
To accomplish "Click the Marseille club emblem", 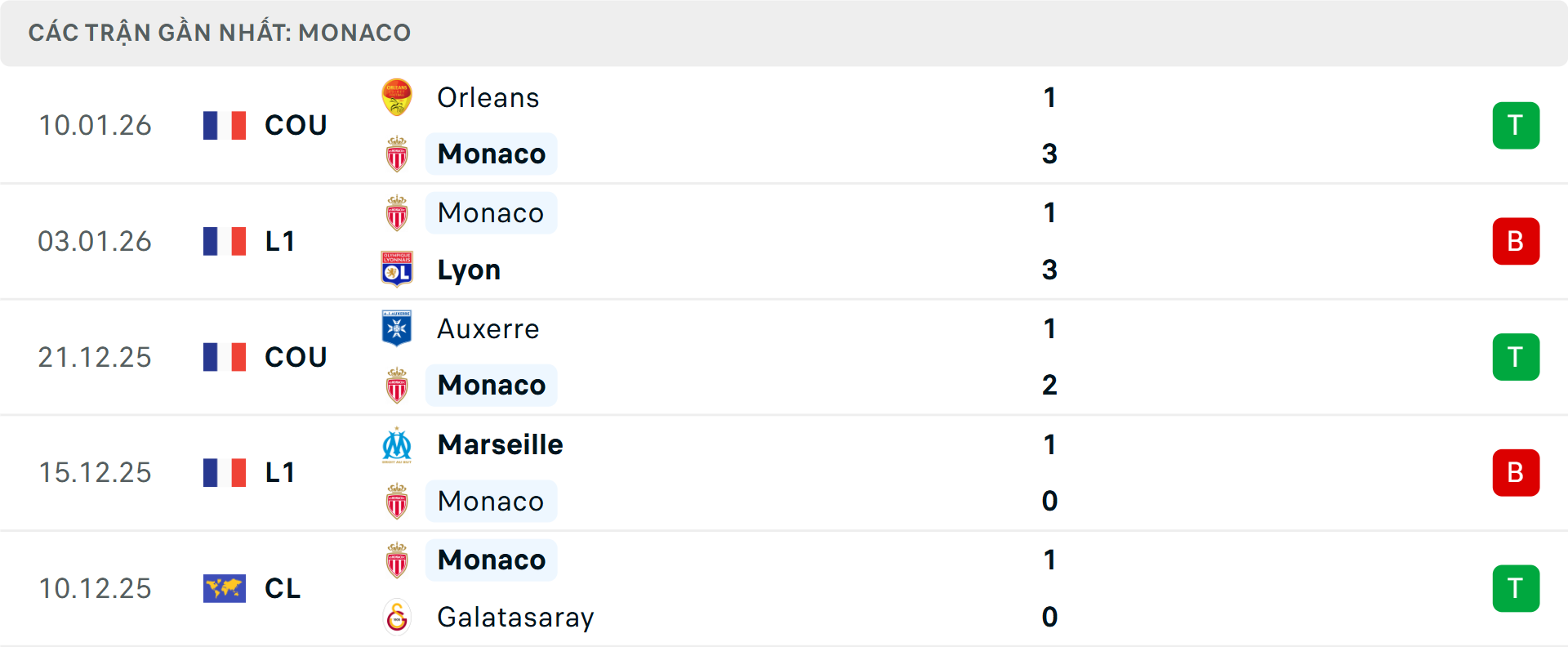I will tap(397, 445).
